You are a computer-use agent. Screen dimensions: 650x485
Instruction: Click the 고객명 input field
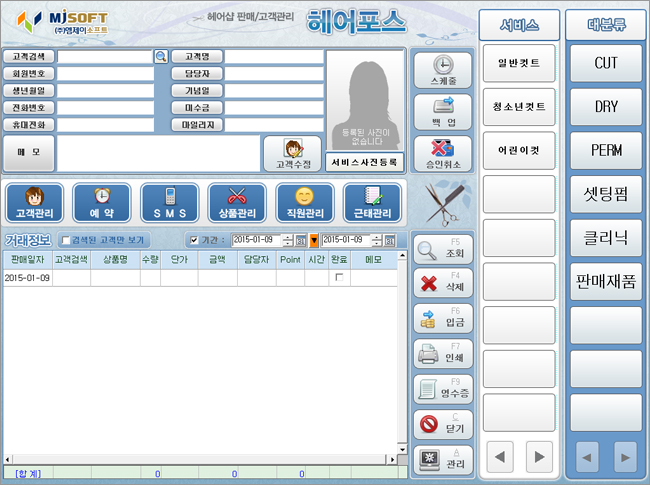click(274, 56)
